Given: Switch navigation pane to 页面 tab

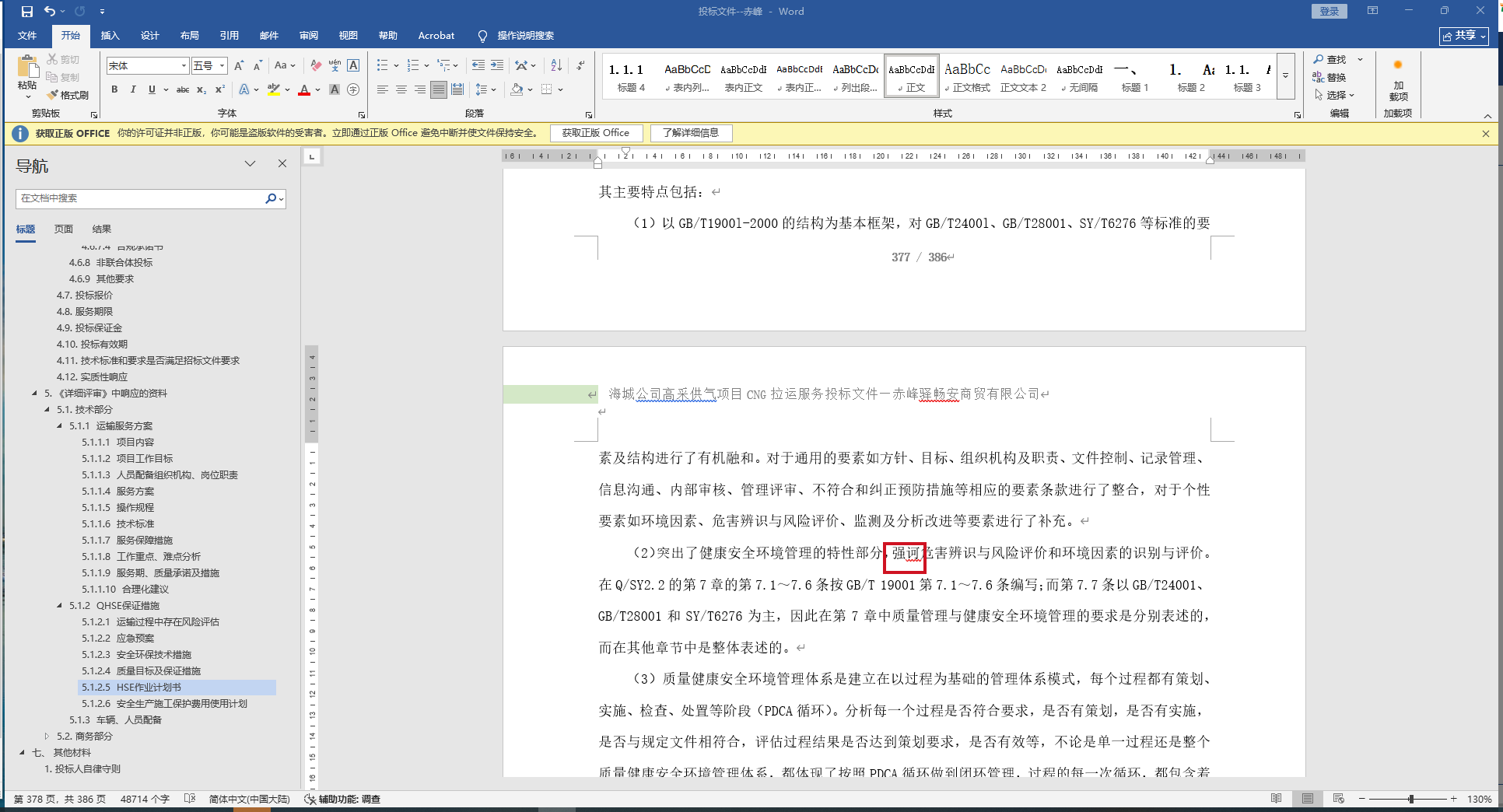Looking at the screenshot, I should tap(64, 229).
